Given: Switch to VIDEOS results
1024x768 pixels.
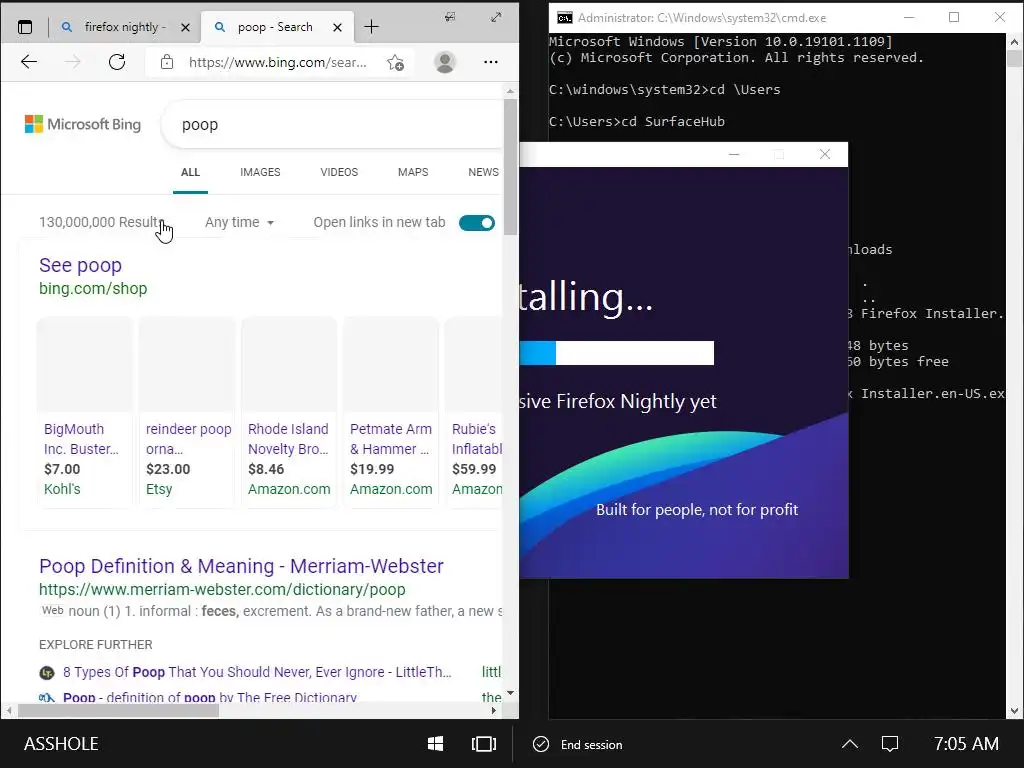Looking at the screenshot, I should [x=339, y=172].
